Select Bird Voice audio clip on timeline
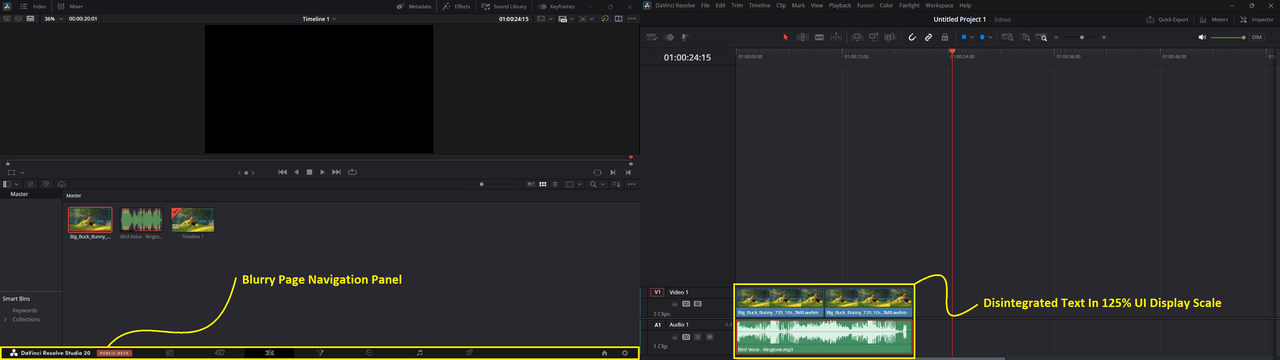1280x360 pixels. coord(825,337)
